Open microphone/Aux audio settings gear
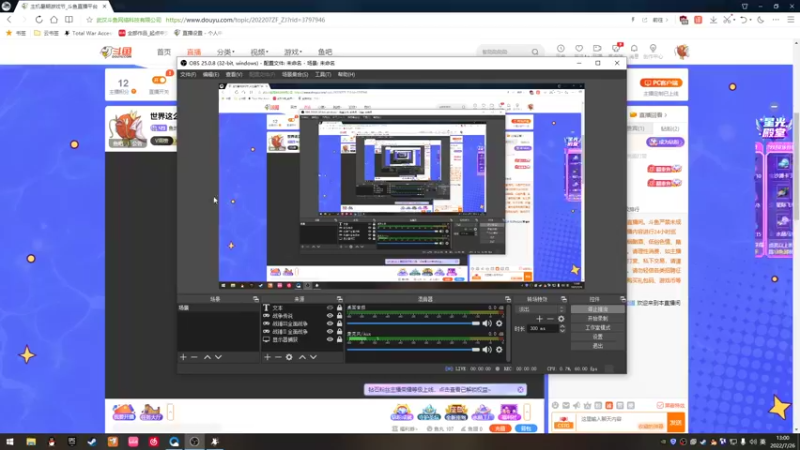 [x=499, y=349]
